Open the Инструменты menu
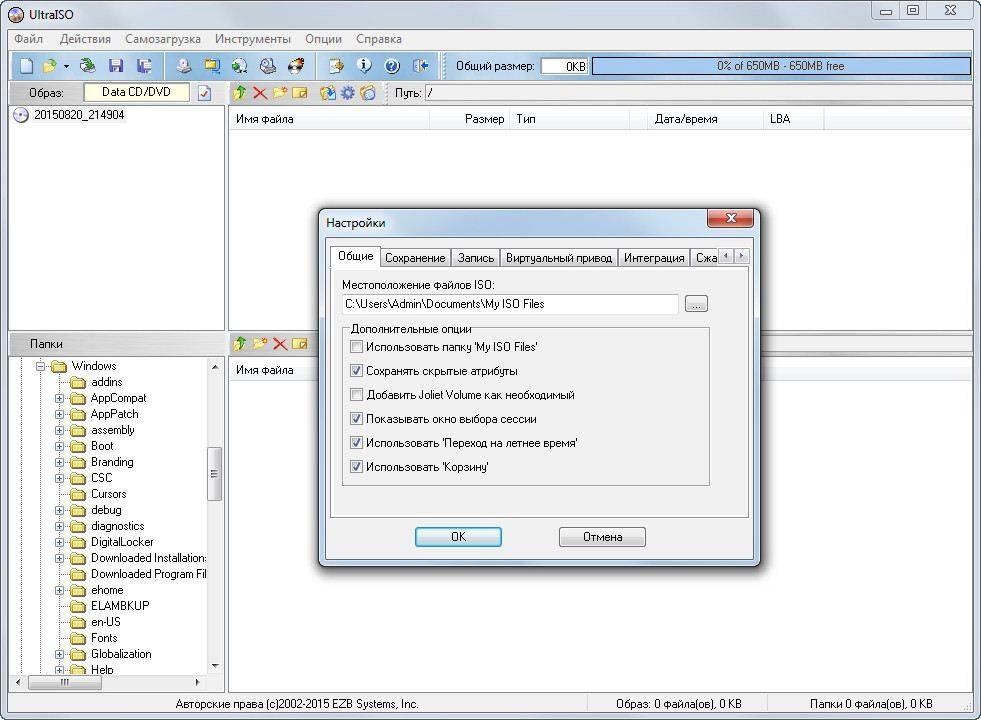981x720 pixels. (x=253, y=39)
